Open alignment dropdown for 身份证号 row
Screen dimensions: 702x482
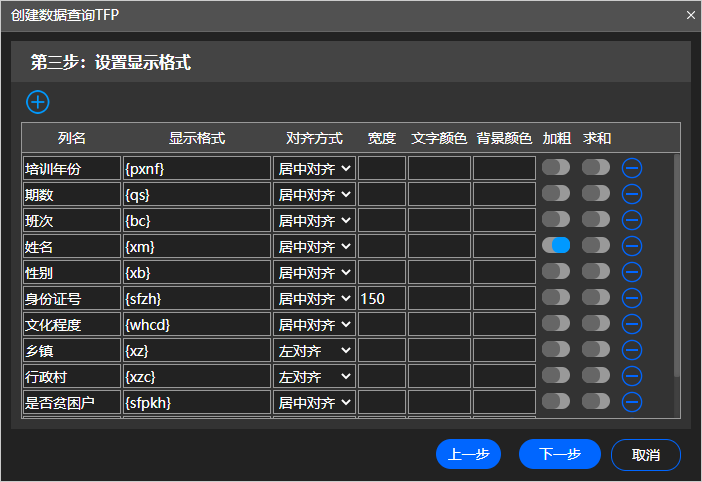(314, 298)
